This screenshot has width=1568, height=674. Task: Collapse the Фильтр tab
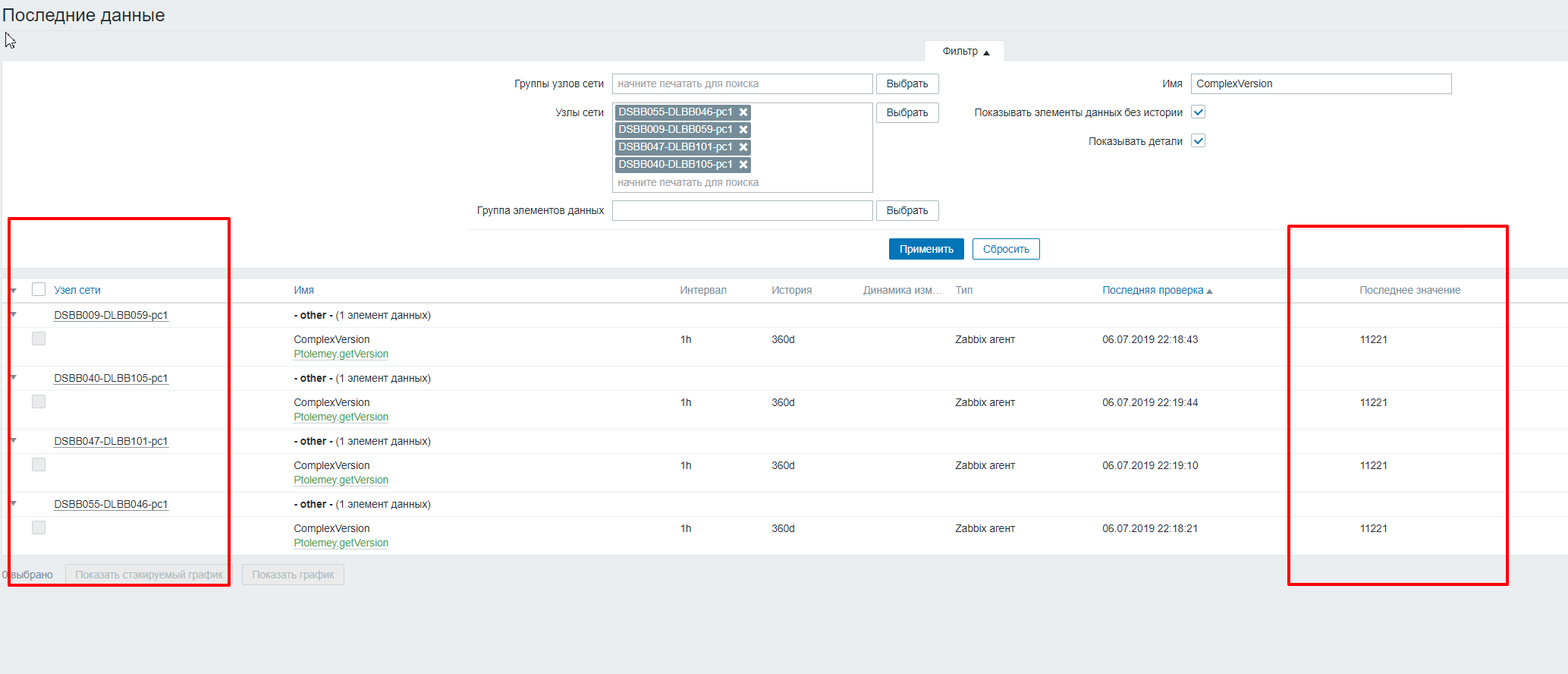[965, 52]
